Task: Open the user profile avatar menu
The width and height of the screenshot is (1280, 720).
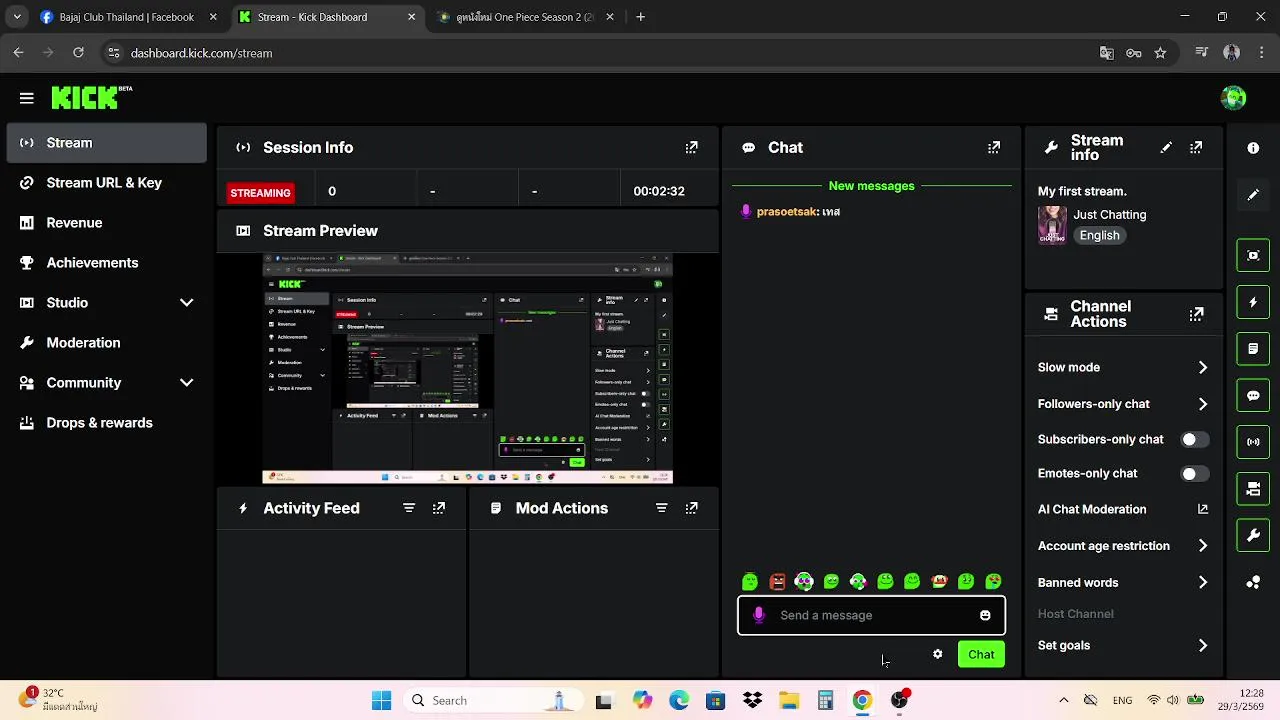Action: click(x=1234, y=98)
